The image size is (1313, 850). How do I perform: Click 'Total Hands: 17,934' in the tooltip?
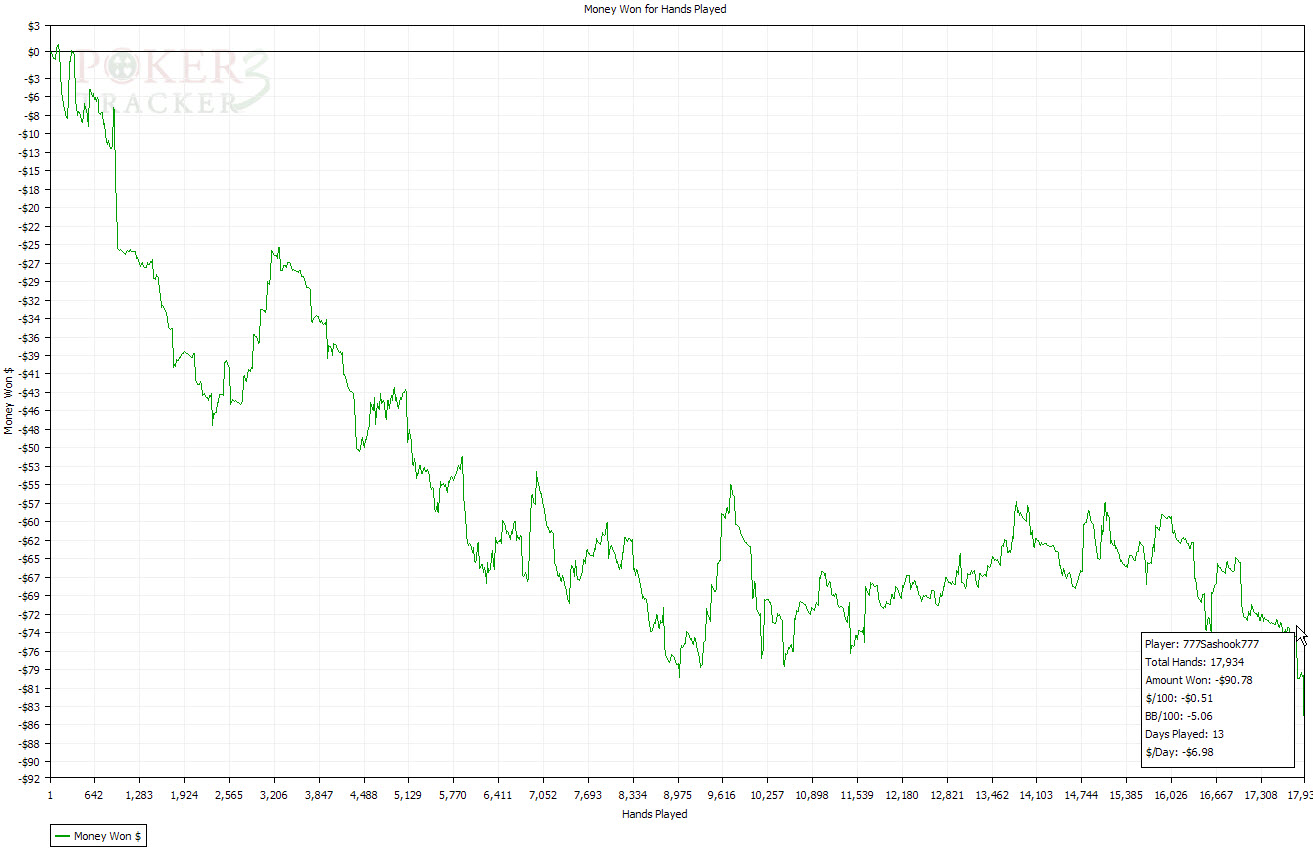tap(1194, 662)
